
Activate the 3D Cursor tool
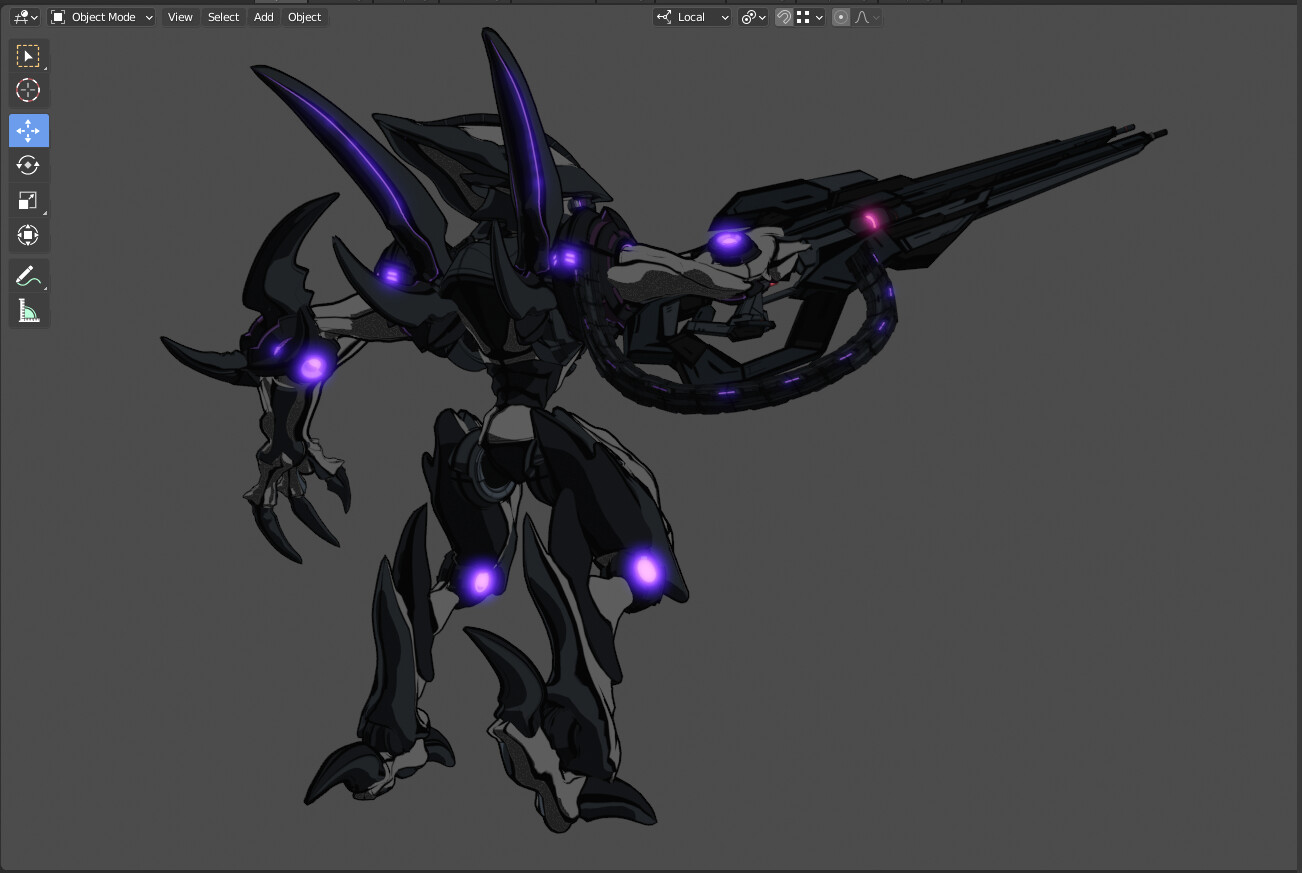(x=28, y=90)
